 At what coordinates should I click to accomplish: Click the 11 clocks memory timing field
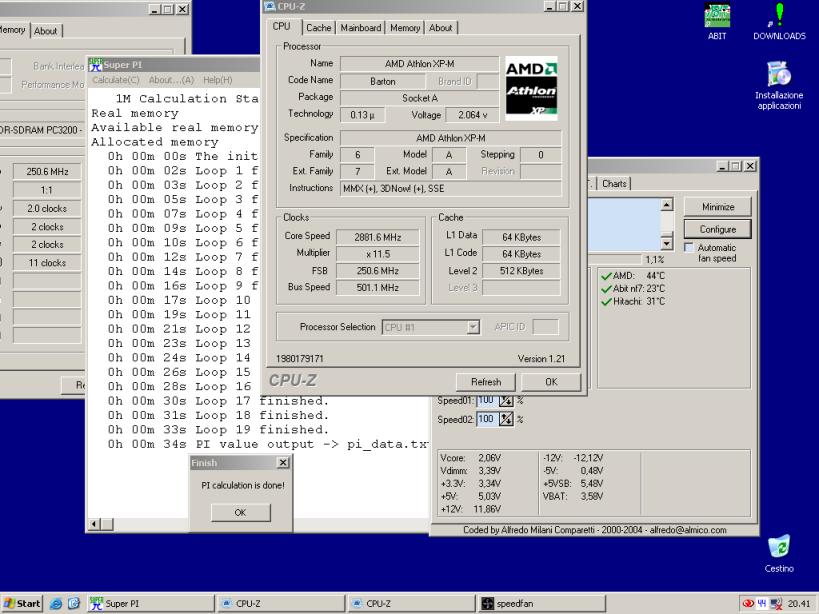pyautogui.click(x=47, y=263)
